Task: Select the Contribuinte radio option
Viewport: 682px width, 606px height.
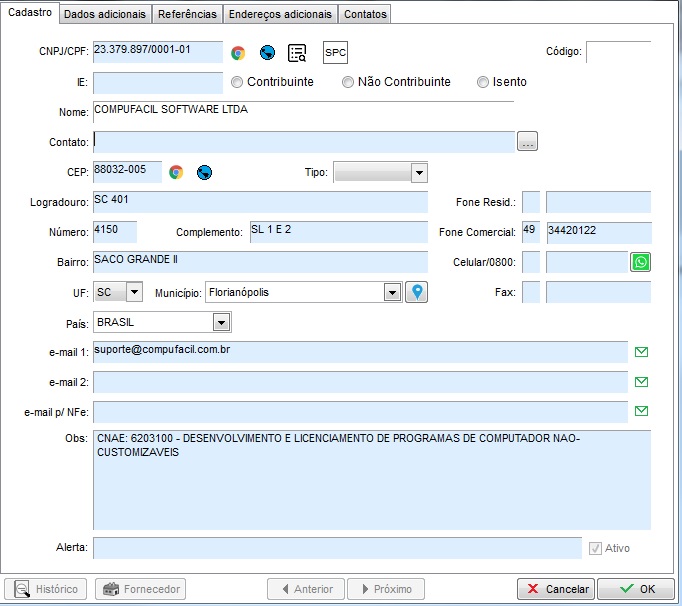Action: (238, 82)
